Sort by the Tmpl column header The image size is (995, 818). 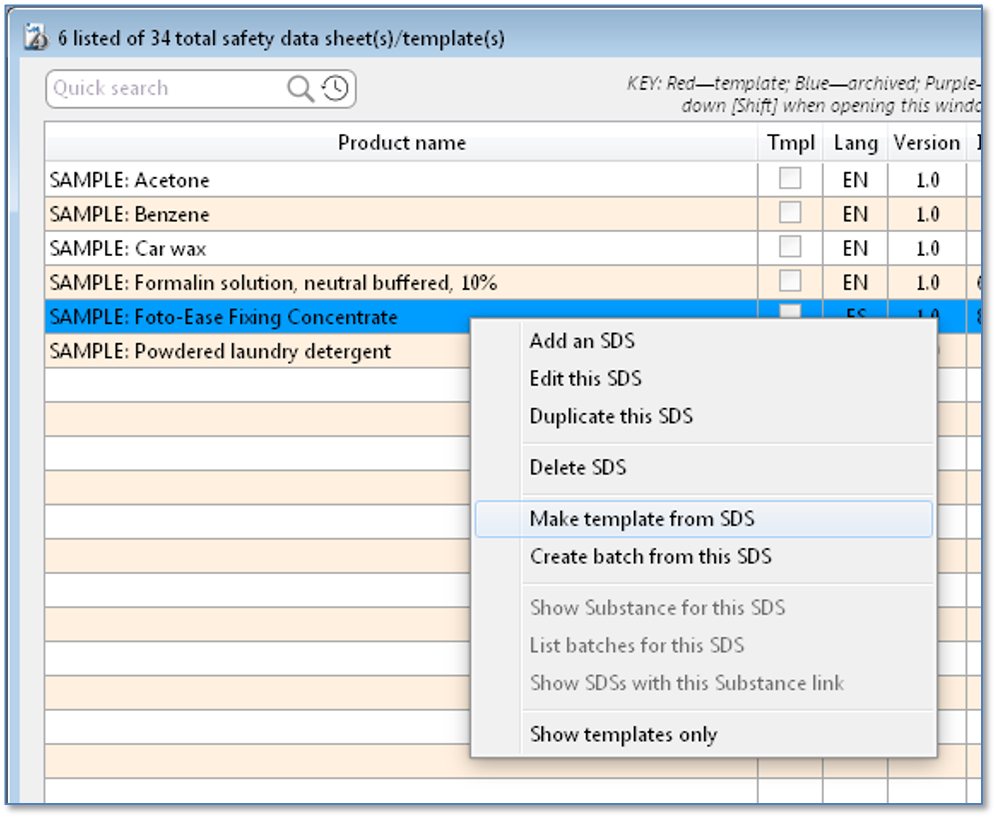pos(791,142)
